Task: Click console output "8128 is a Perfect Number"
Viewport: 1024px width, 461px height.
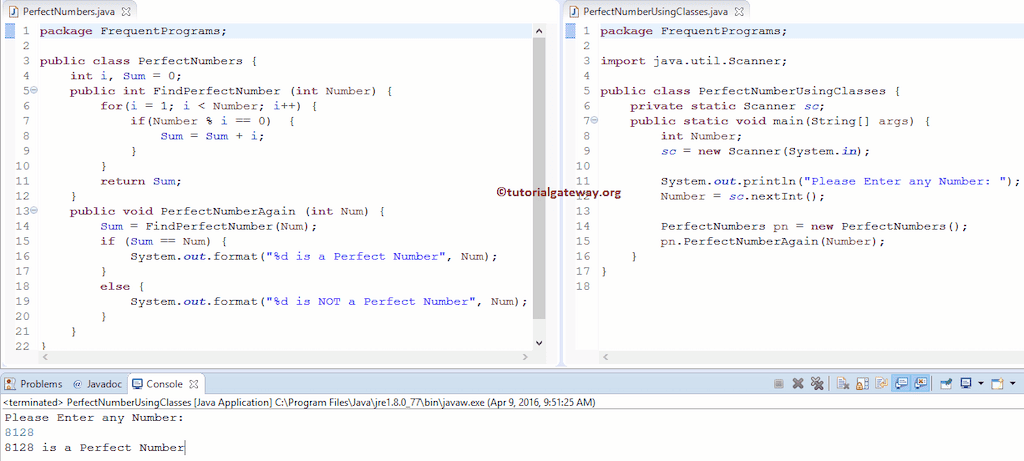Action: (x=95, y=447)
